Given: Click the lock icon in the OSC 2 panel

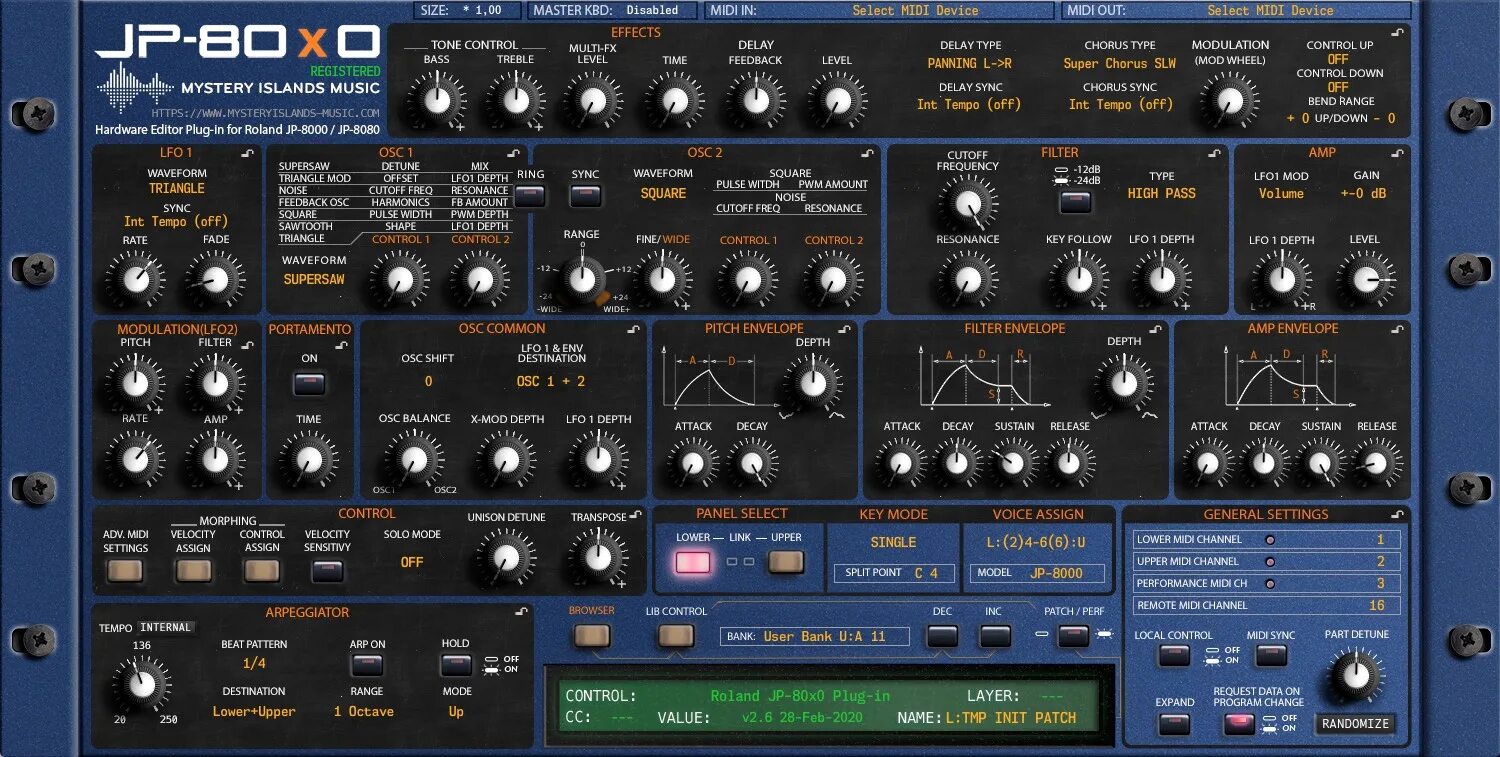Looking at the screenshot, I should coord(868,154).
